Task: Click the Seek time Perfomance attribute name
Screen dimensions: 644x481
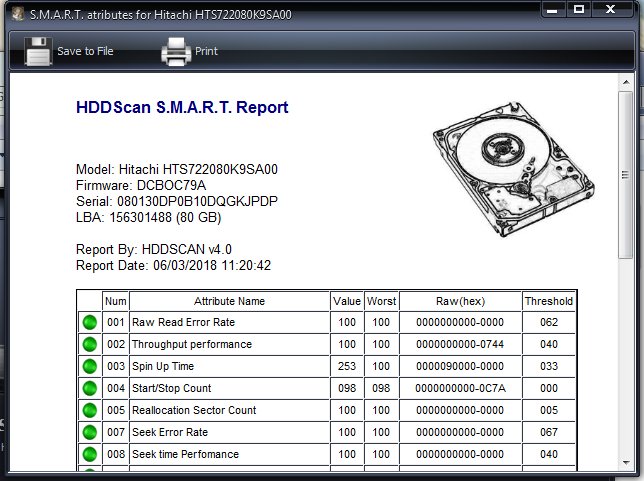Action: click(x=185, y=454)
